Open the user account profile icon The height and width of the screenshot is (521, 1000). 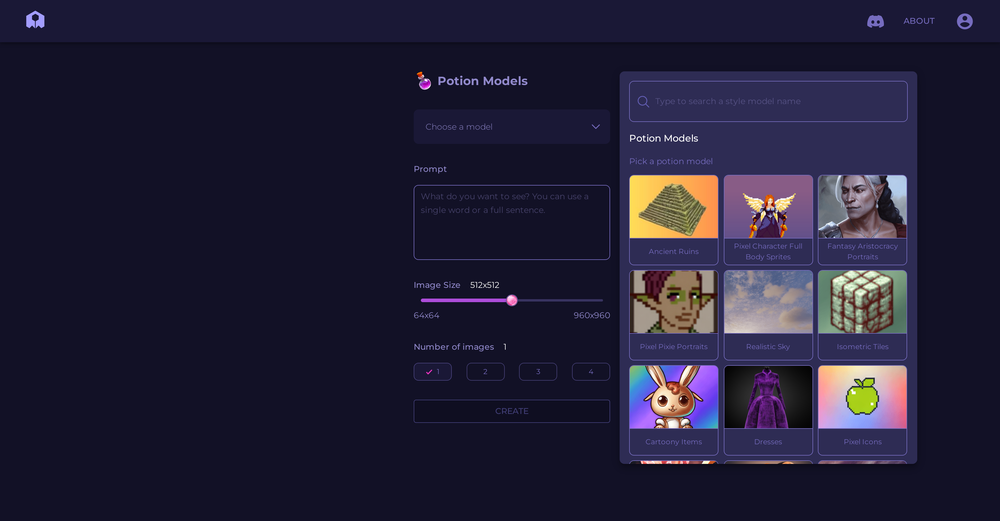[x=964, y=21]
